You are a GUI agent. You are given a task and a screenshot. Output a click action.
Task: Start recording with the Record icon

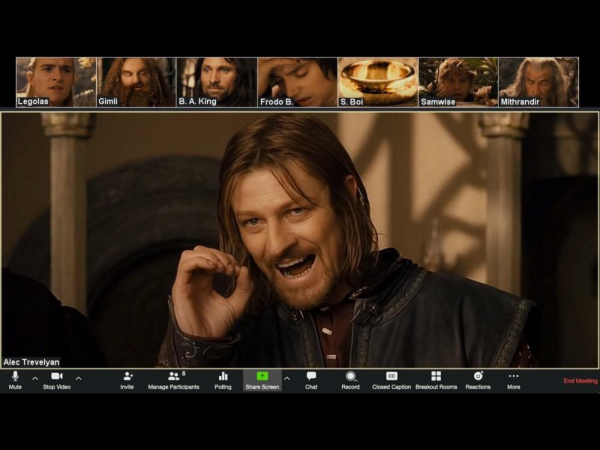point(350,379)
